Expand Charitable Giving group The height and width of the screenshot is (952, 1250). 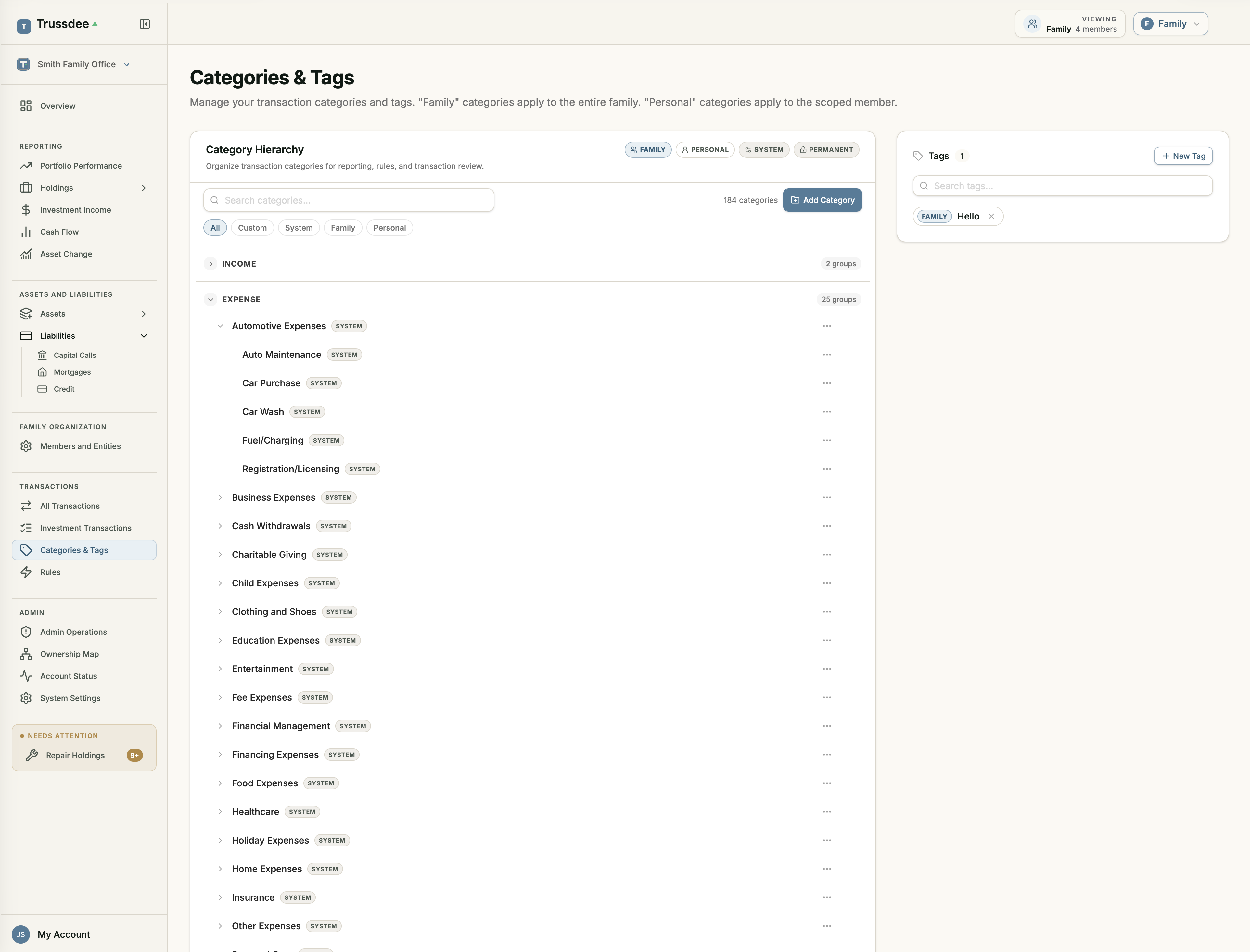220,555
